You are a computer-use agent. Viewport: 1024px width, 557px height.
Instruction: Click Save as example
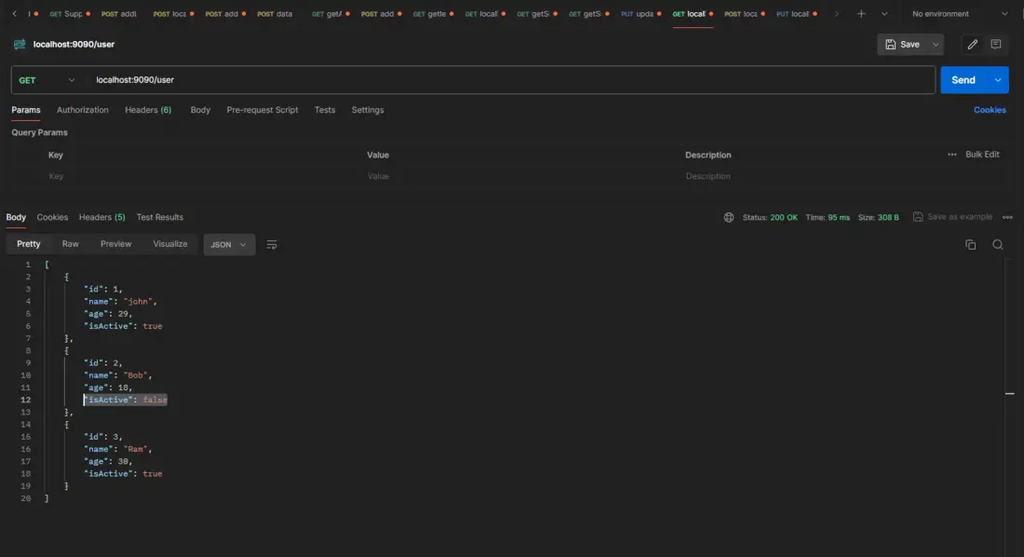point(953,217)
